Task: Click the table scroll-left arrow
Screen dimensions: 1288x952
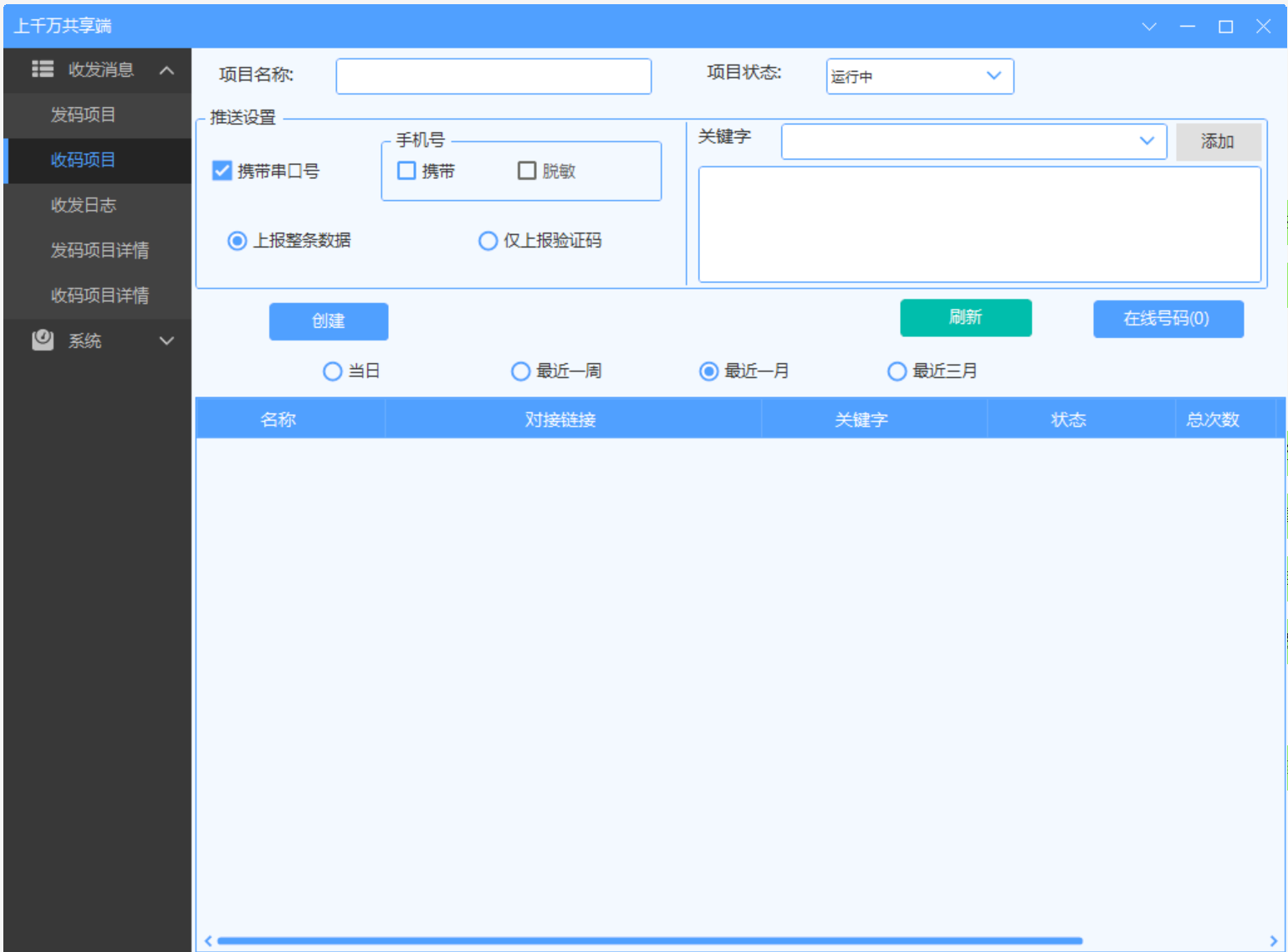Action: point(208,941)
